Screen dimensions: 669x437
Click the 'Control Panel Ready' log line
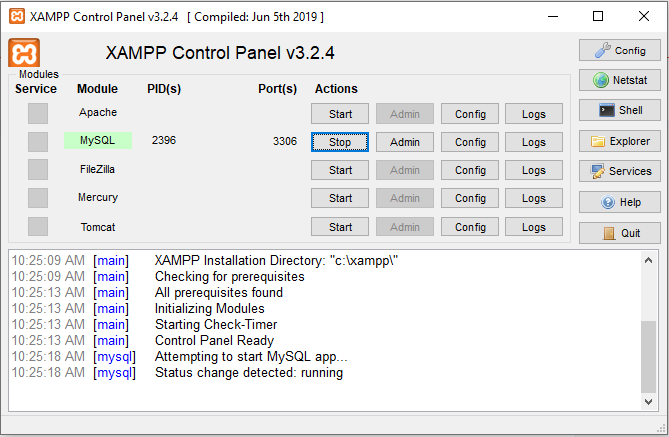coord(214,341)
